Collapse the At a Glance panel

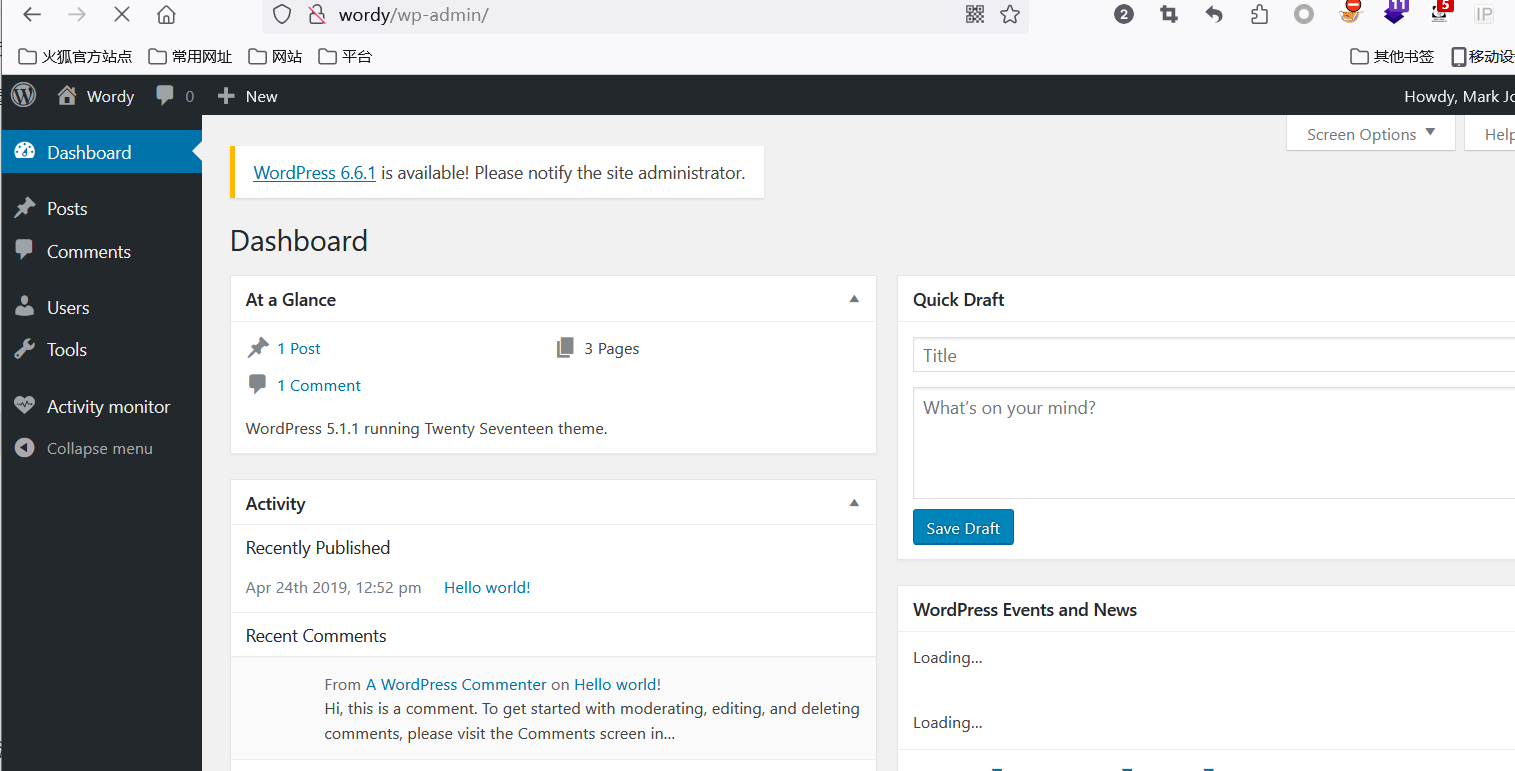tap(854, 299)
